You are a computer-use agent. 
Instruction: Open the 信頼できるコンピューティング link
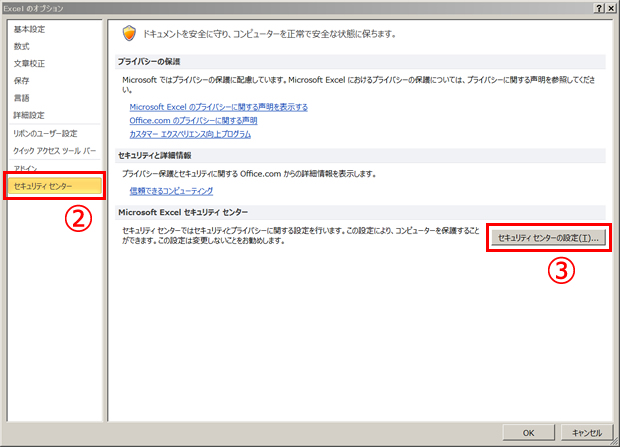[x=171, y=191]
